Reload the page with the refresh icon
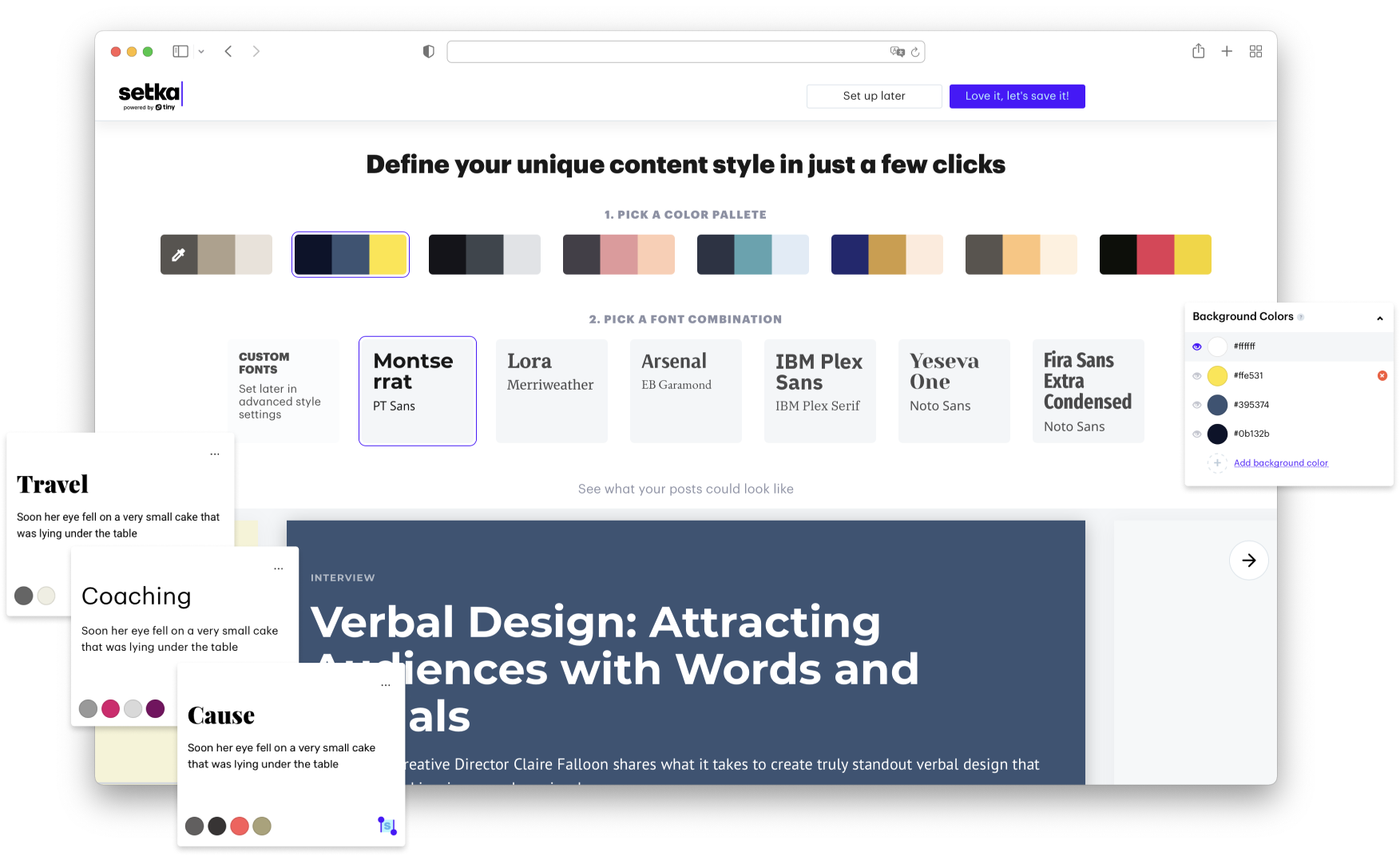 point(915,52)
